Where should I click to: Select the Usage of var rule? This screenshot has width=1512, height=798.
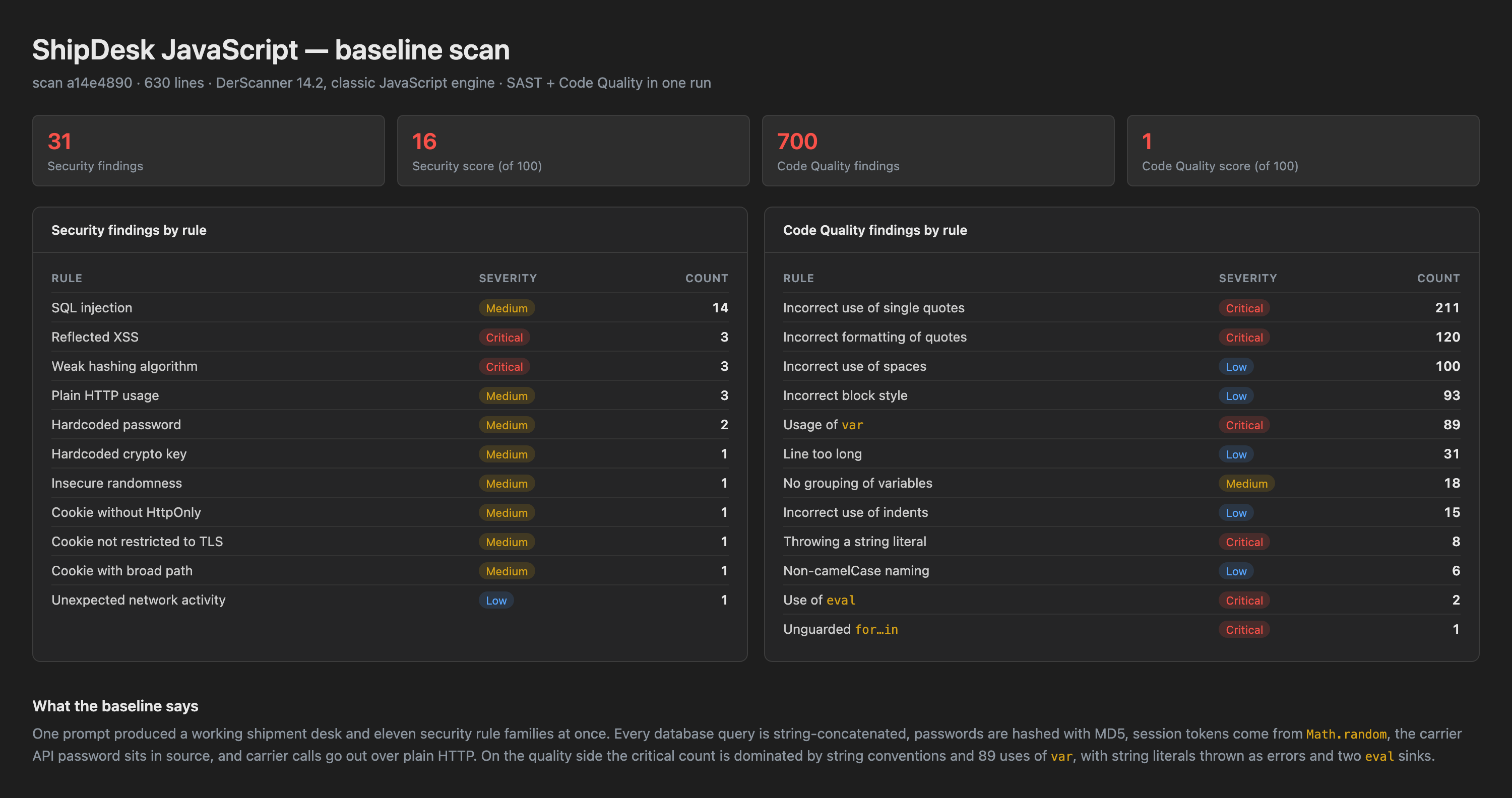pos(823,424)
